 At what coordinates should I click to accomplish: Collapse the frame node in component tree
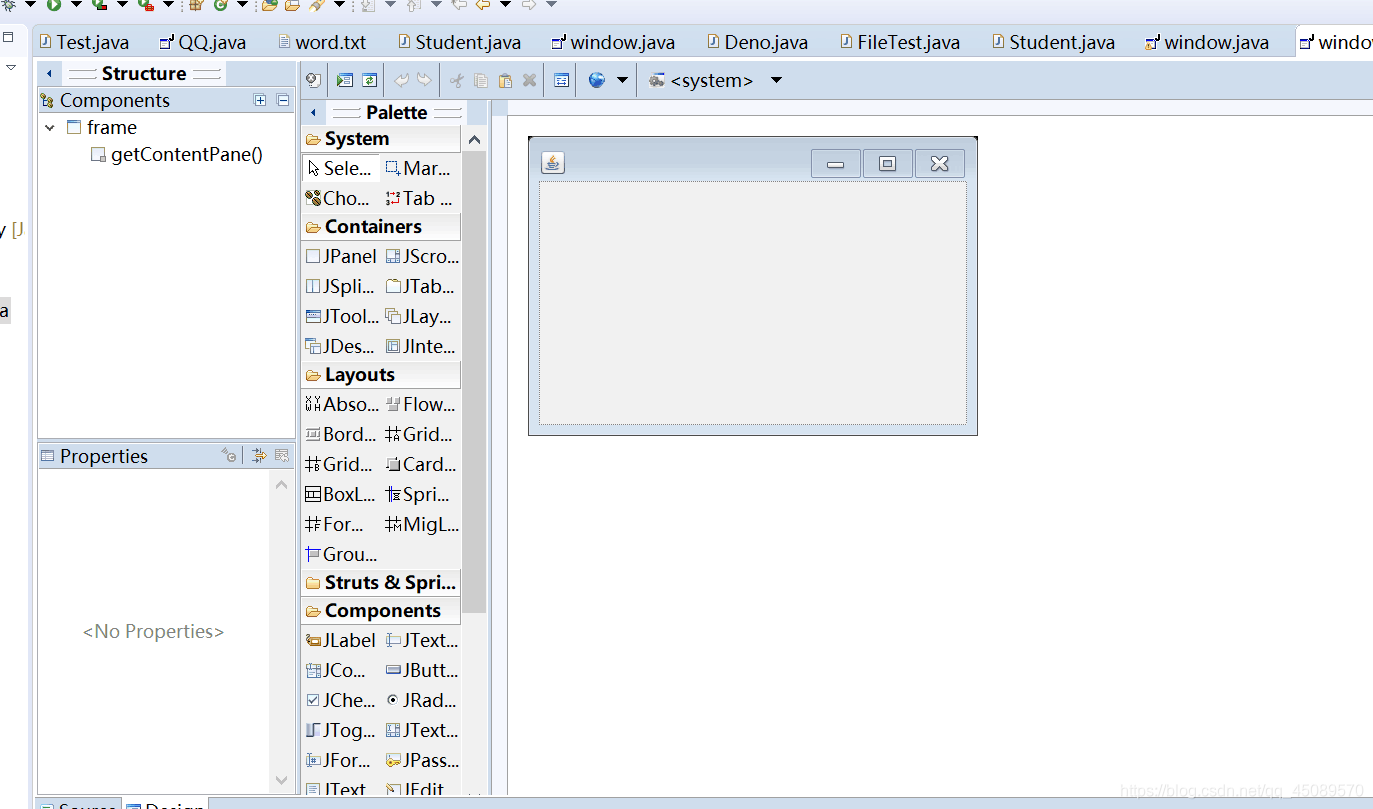(50, 128)
